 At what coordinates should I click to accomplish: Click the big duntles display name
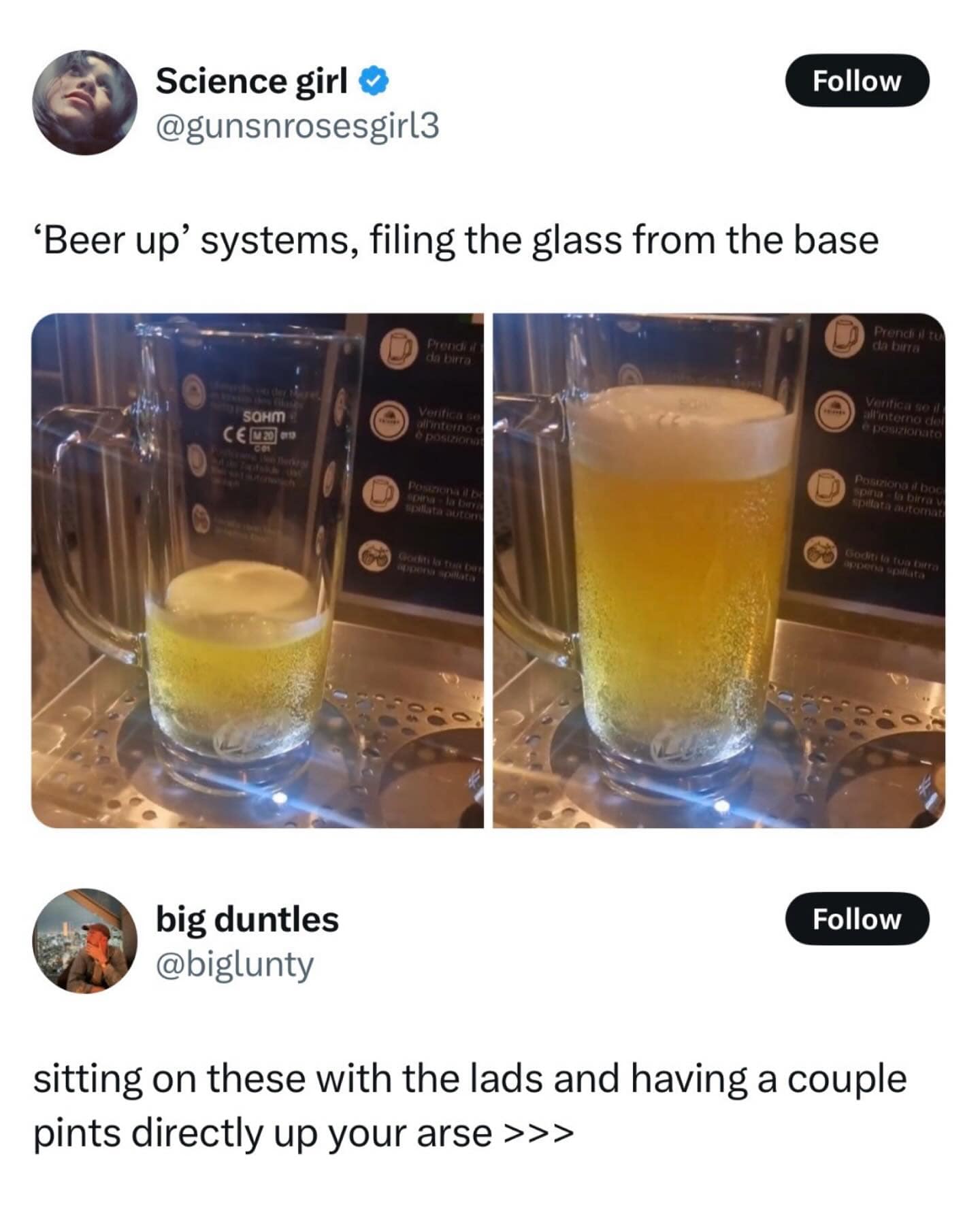[247, 919]
